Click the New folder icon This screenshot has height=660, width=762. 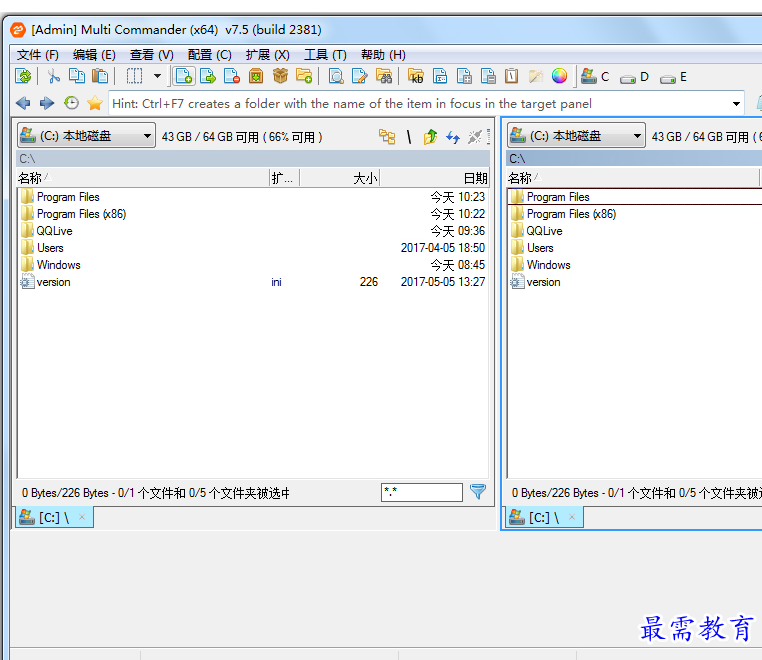tap(304, 76)
